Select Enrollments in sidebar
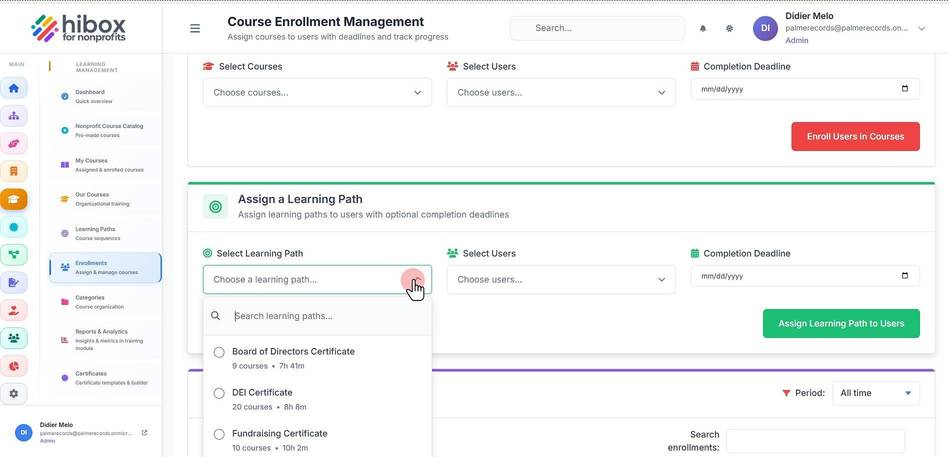This screenshot has height=457, width=949. click(105, 268)
